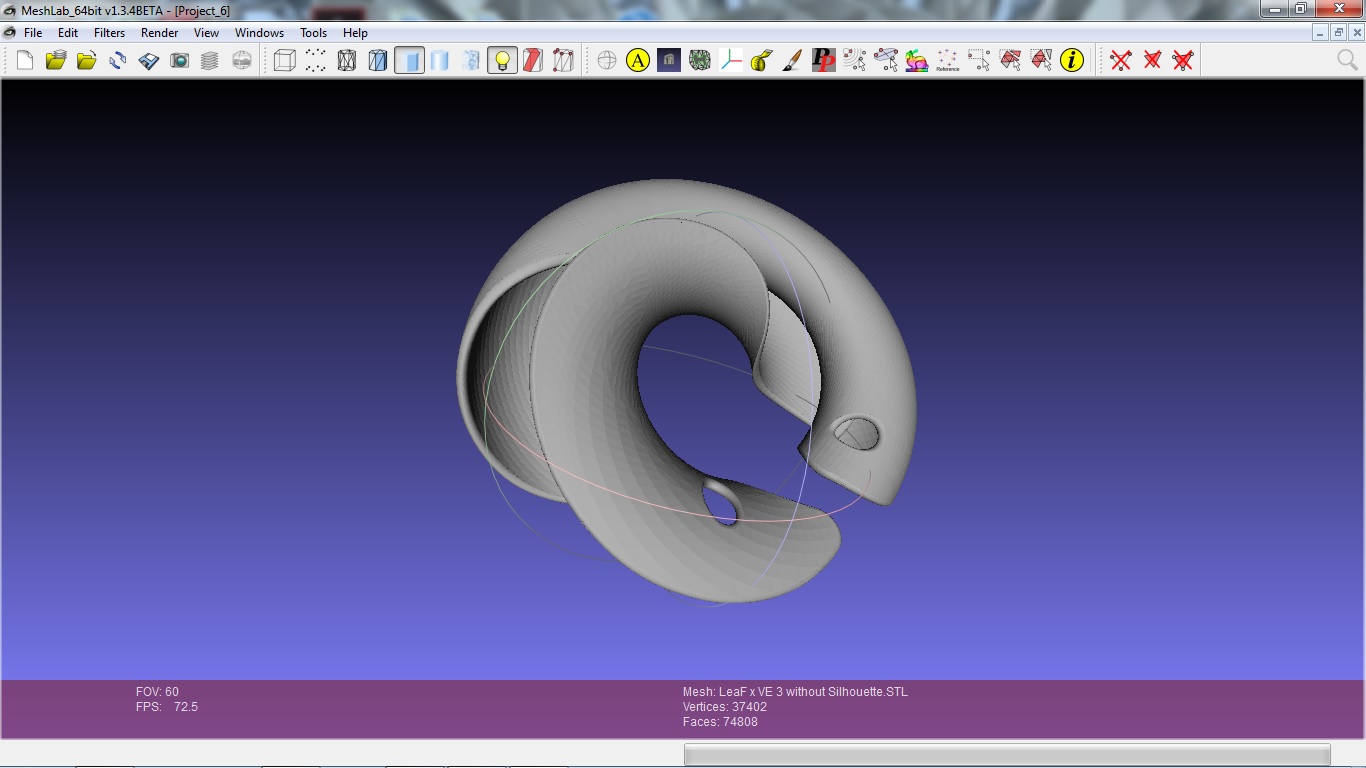Viewport: 1366px width, 768px height.
Task: Switch to hidden lines render mode
Action: point(378,61)
